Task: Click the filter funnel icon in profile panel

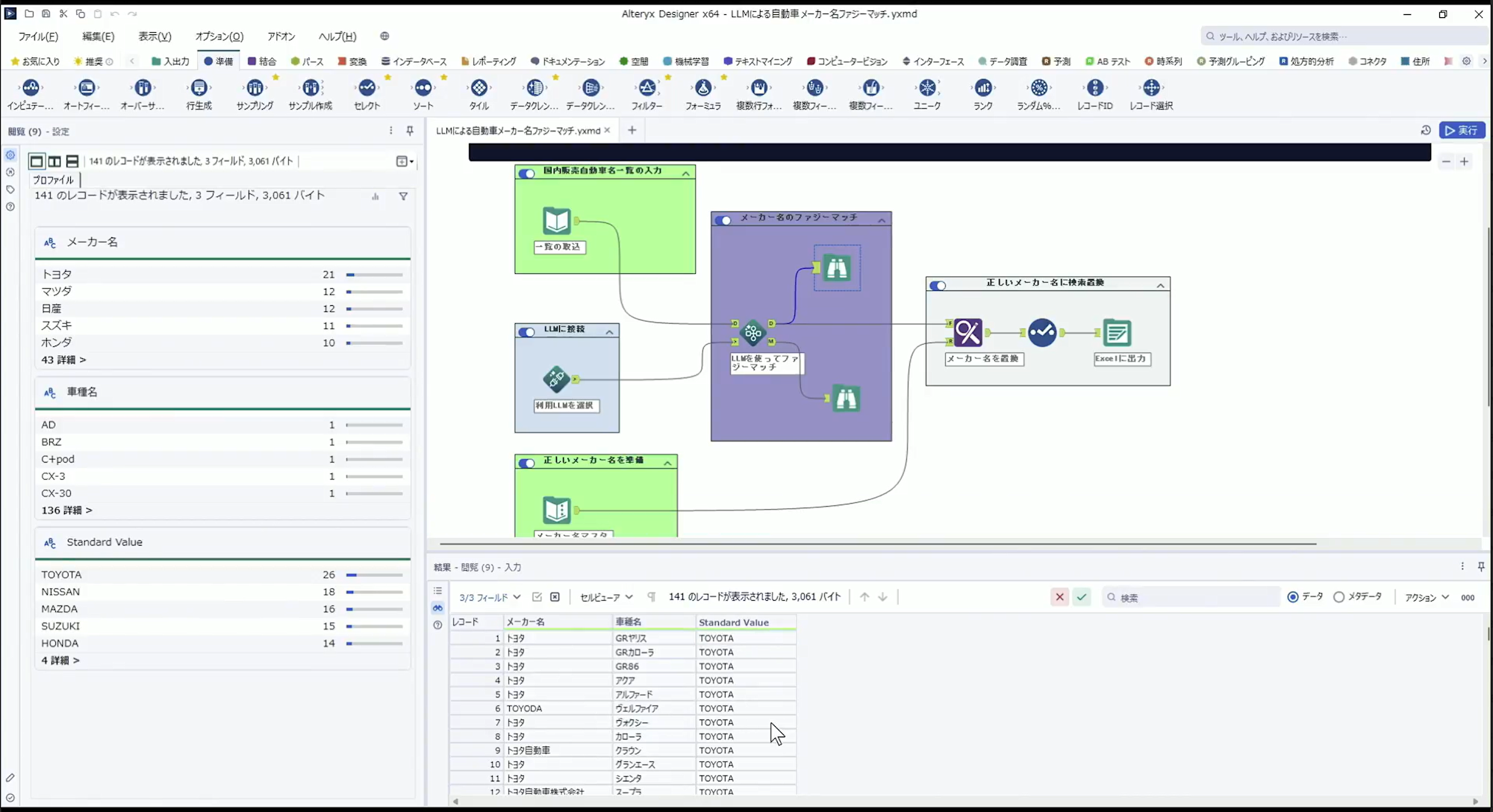Action: coord(403,196)
